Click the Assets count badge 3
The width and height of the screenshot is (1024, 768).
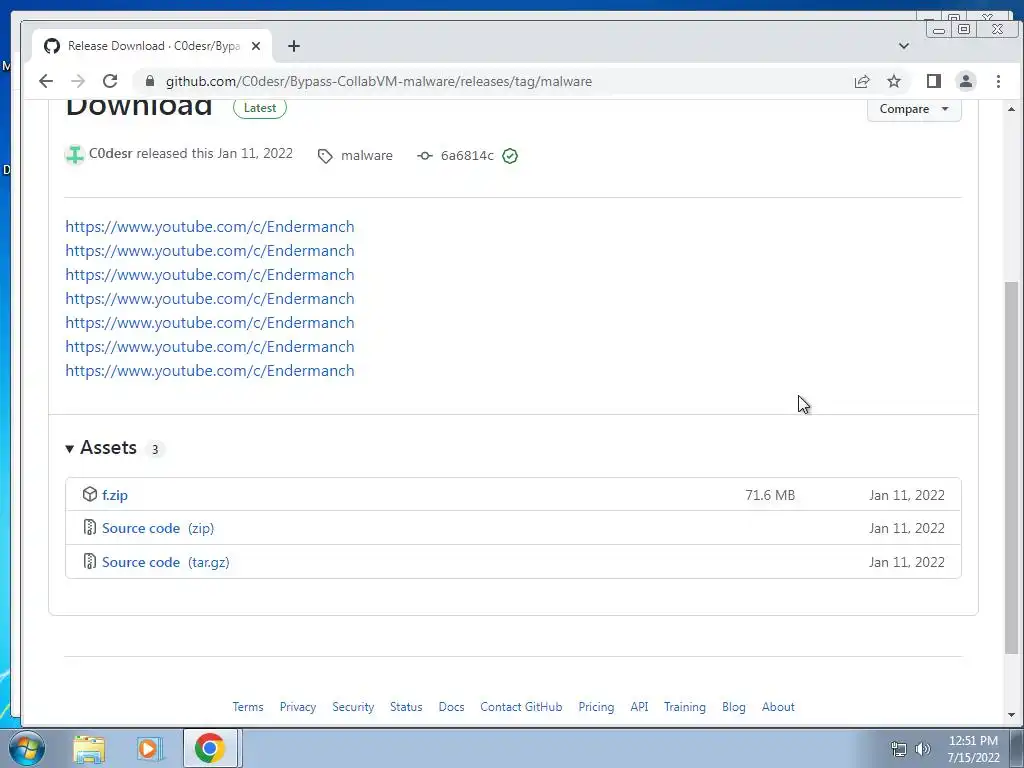pyautogui.click(x=155, y=449)
